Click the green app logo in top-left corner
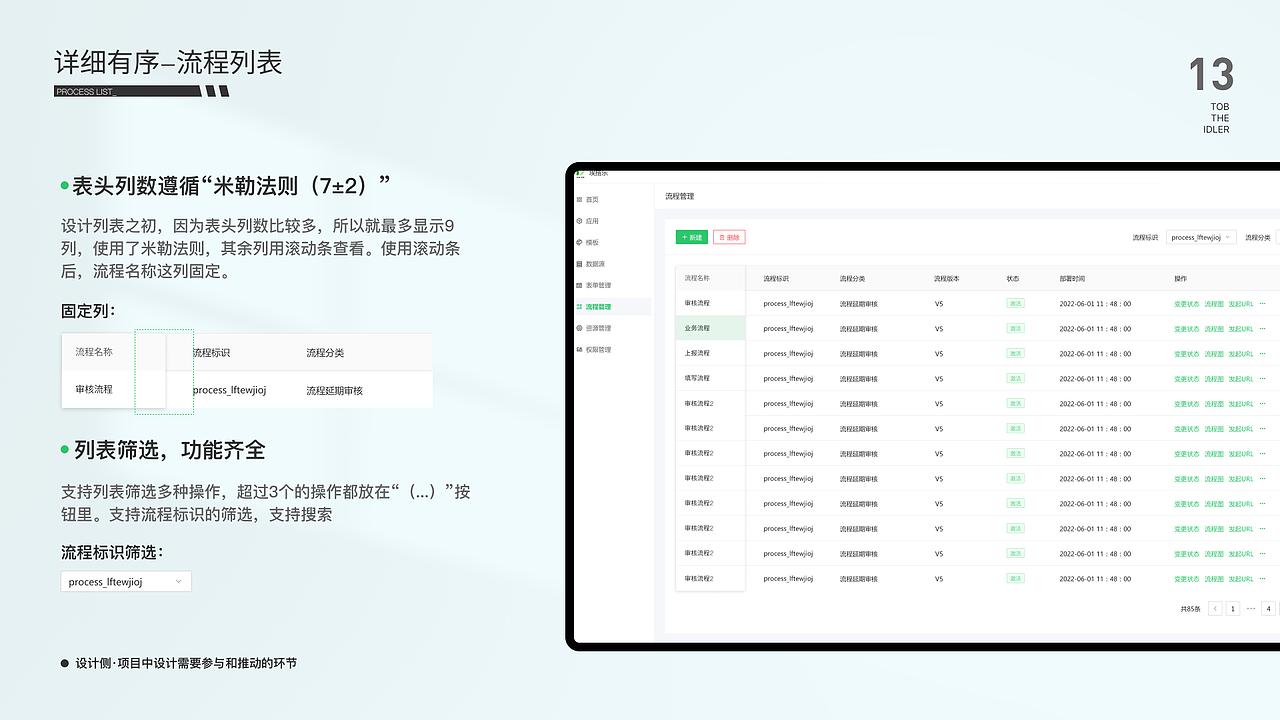The image size is (1280, 720). click(579, 172)
